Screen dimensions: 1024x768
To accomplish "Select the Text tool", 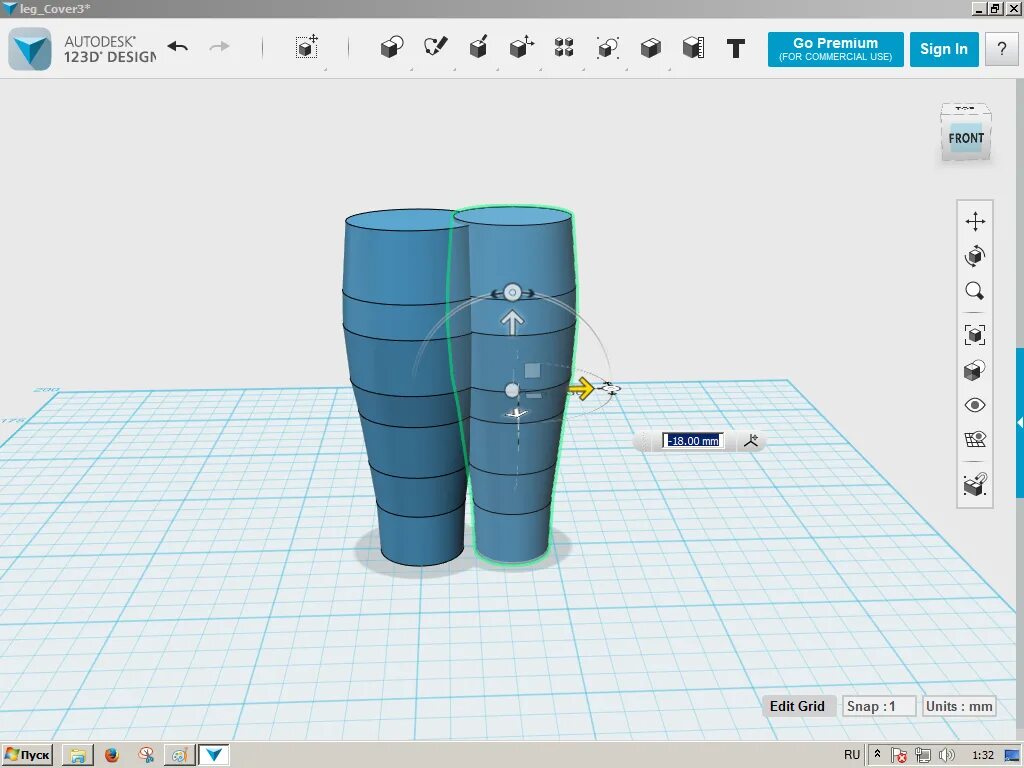I will coord(736,48).
